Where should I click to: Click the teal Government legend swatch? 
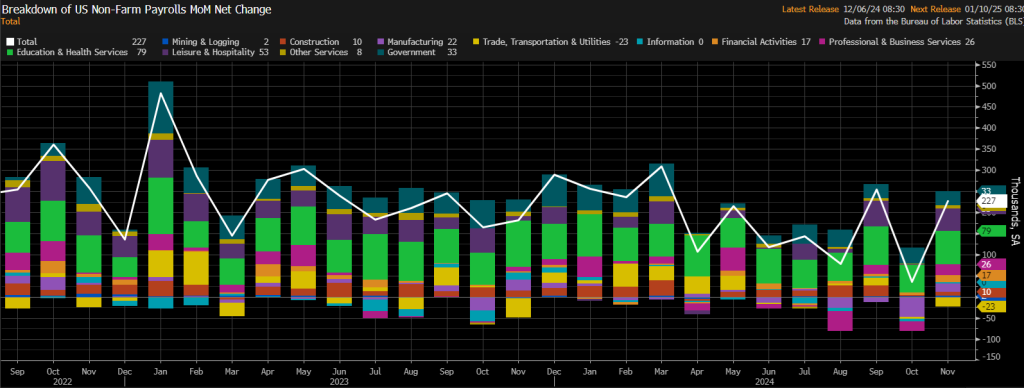click(381, 52)
